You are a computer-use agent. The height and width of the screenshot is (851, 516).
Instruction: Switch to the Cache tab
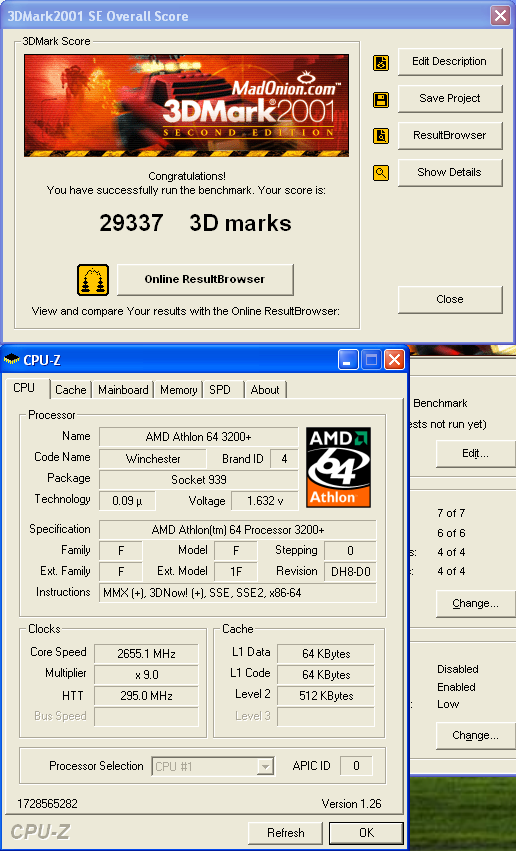(x=71, y=390)
